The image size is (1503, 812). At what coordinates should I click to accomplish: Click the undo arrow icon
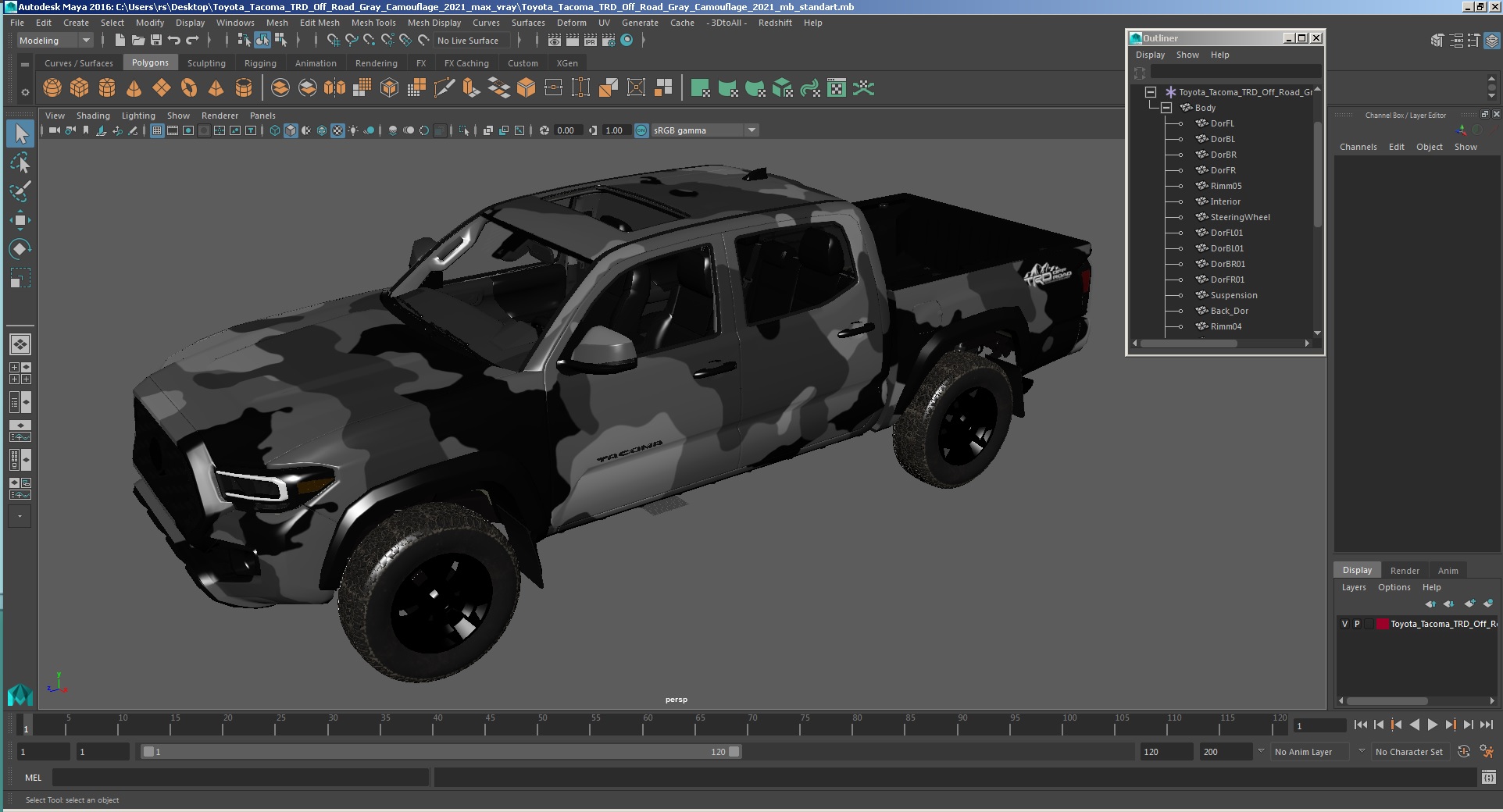(174, 41)
